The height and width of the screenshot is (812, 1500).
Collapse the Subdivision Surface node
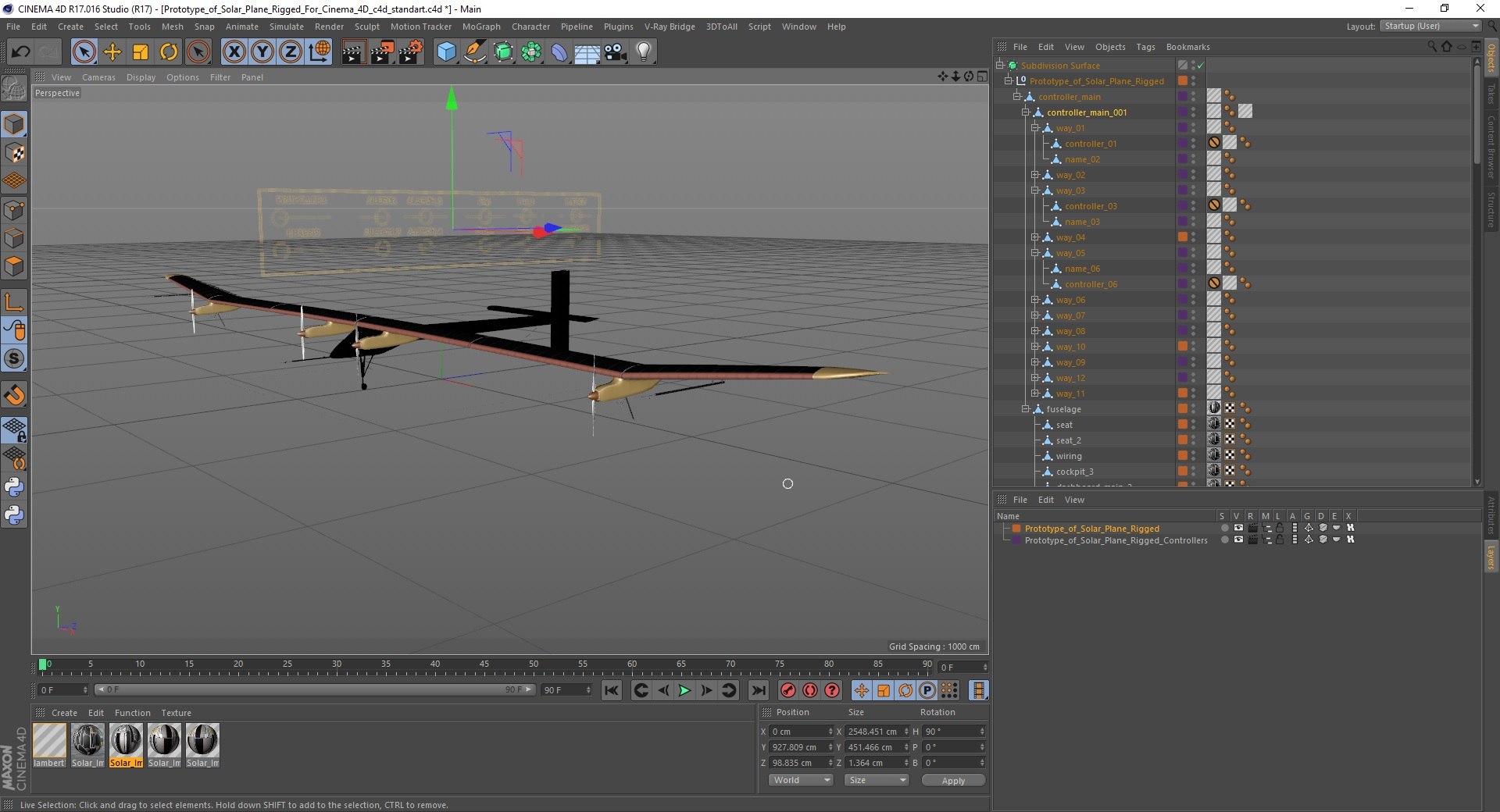coord(999,66)
